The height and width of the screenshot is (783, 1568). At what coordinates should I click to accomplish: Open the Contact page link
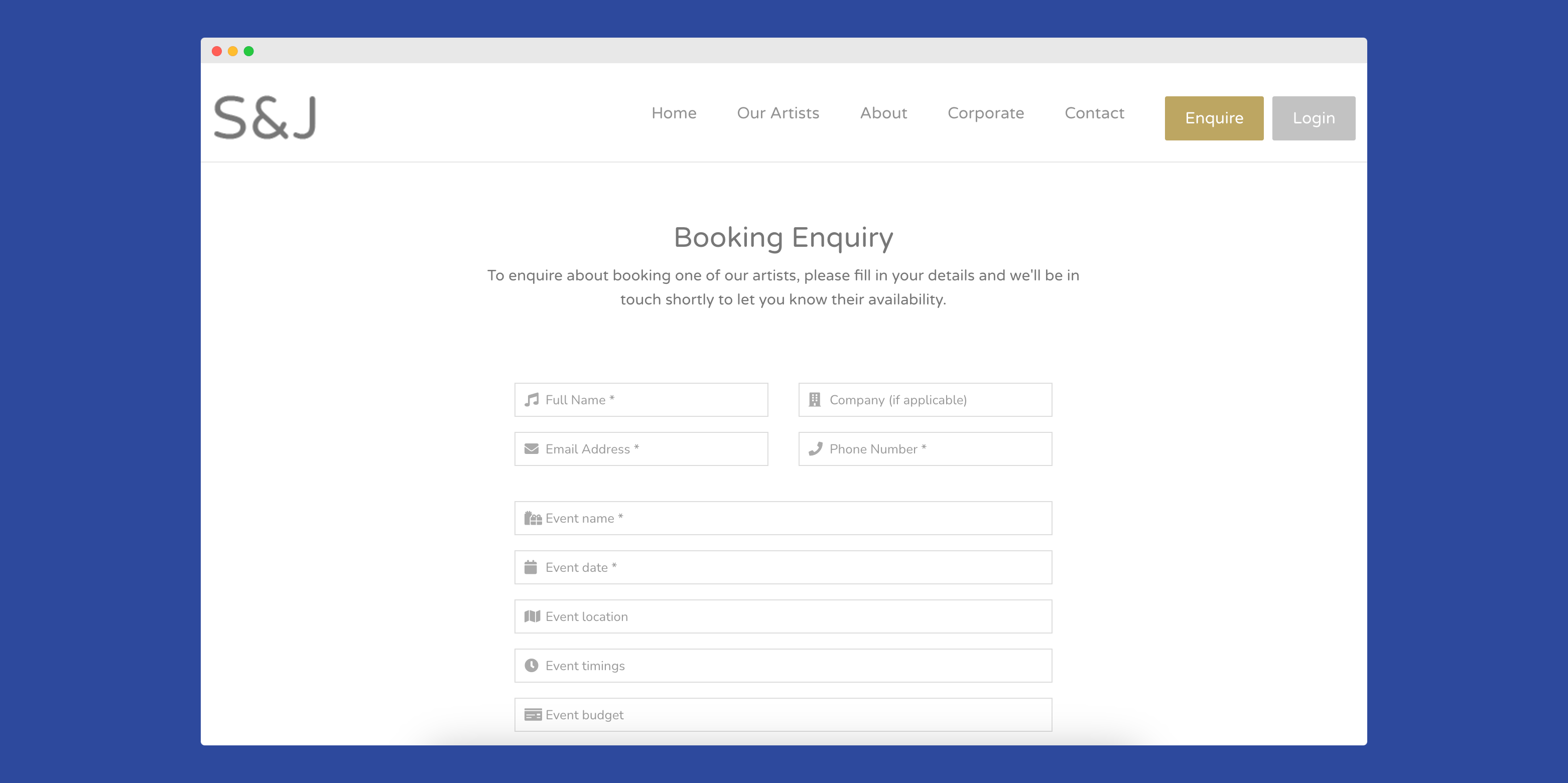(x=1094, y=113)
